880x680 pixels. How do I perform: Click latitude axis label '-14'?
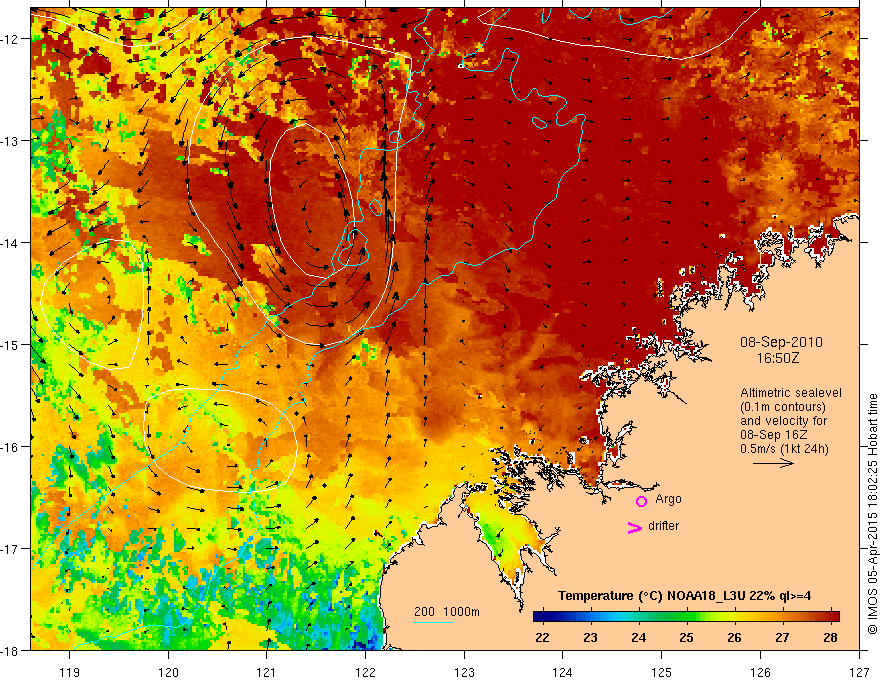point(11,243)
